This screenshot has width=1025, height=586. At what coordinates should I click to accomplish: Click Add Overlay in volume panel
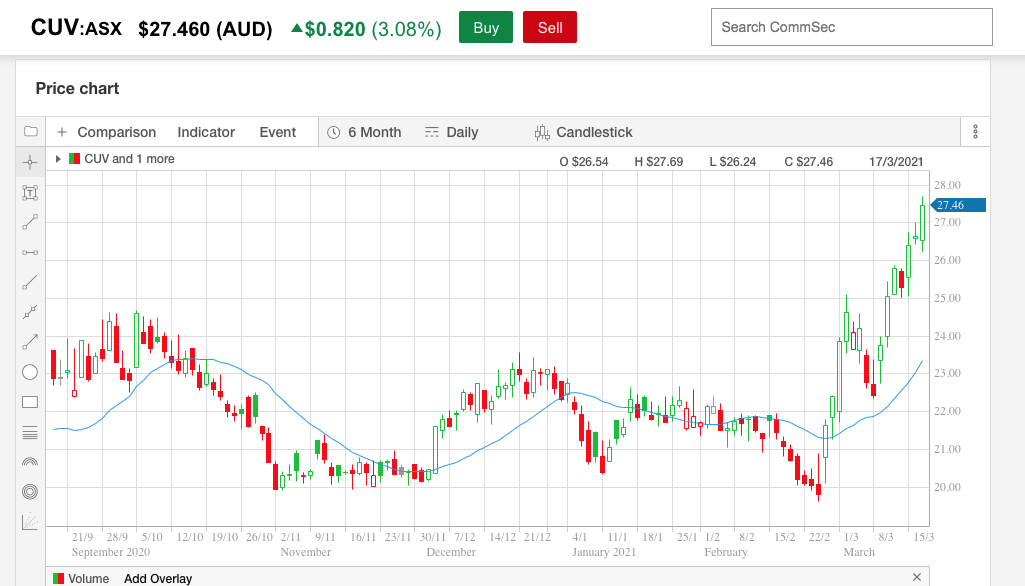[x=158, y=578]
